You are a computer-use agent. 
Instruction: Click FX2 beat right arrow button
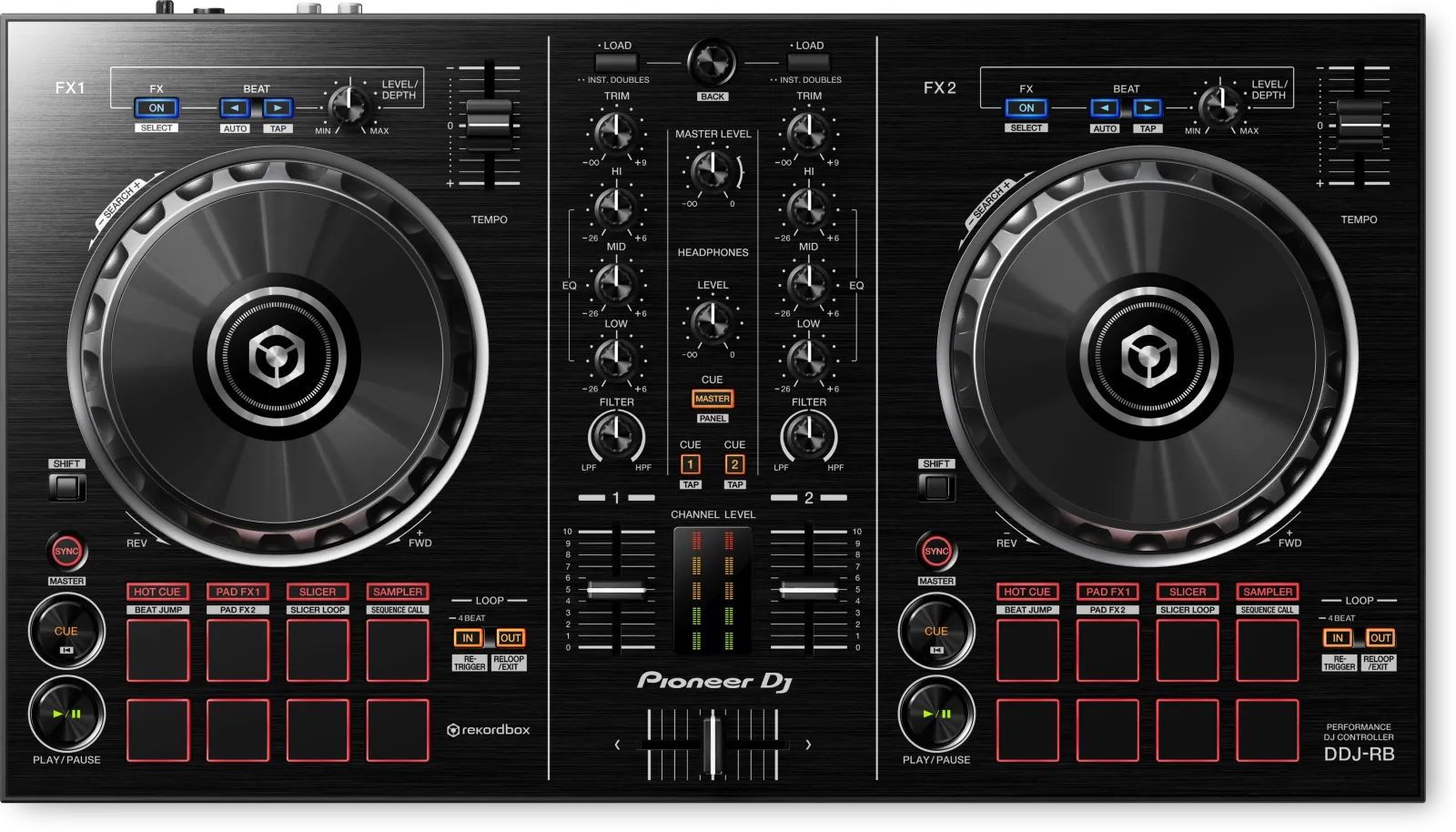(x=1148, y=107)
